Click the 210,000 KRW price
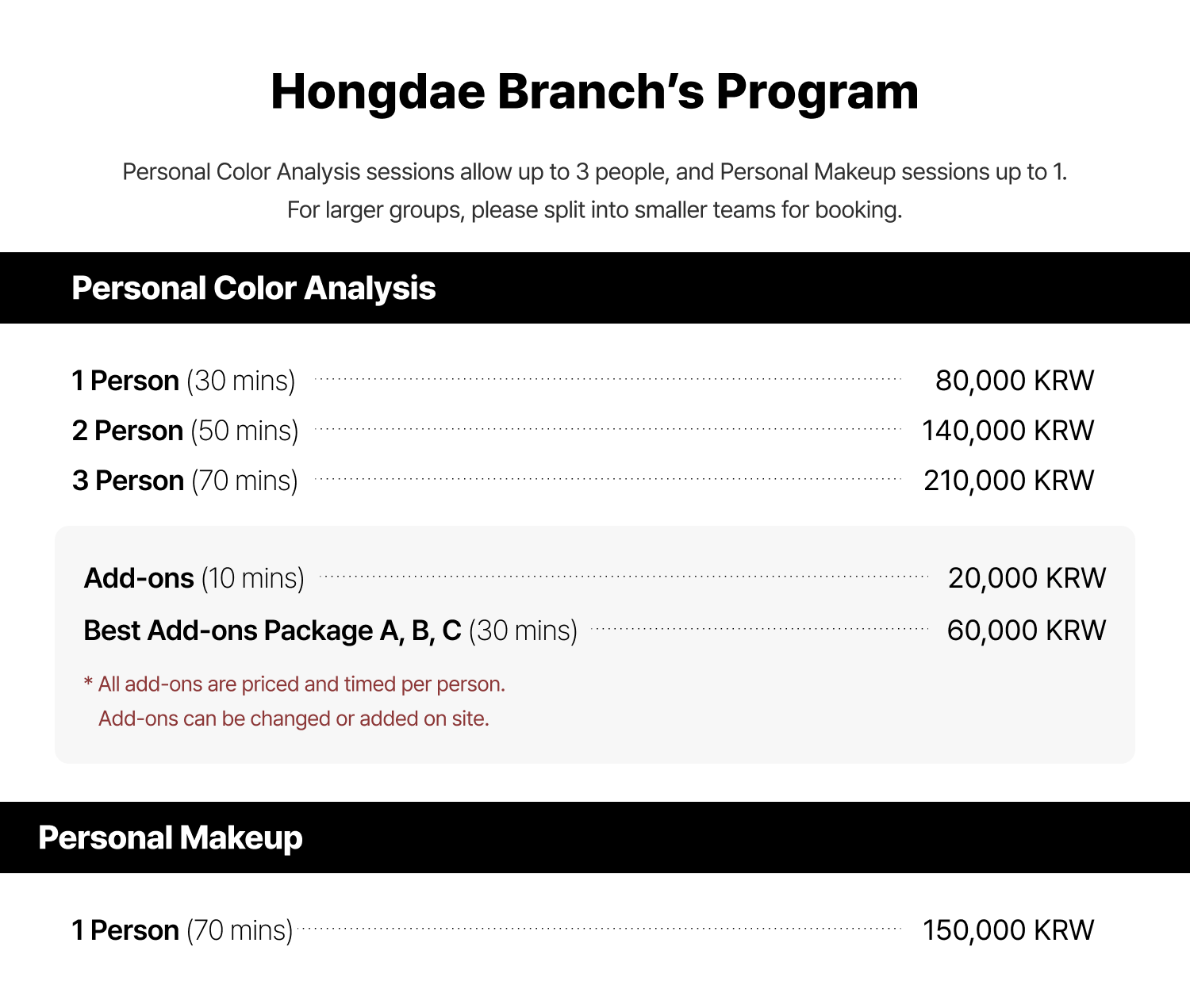This screenshot has height=1008, width=1190. [x=1008, y=481]
